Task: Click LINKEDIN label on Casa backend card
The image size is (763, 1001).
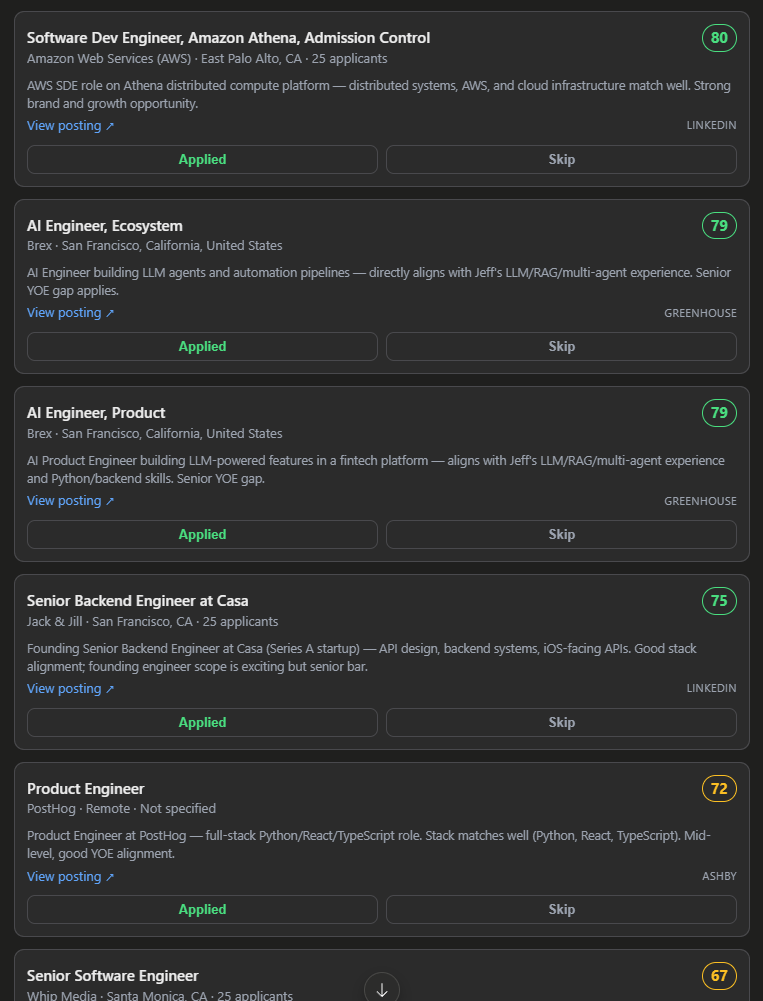Action: [x=711, y=688]
